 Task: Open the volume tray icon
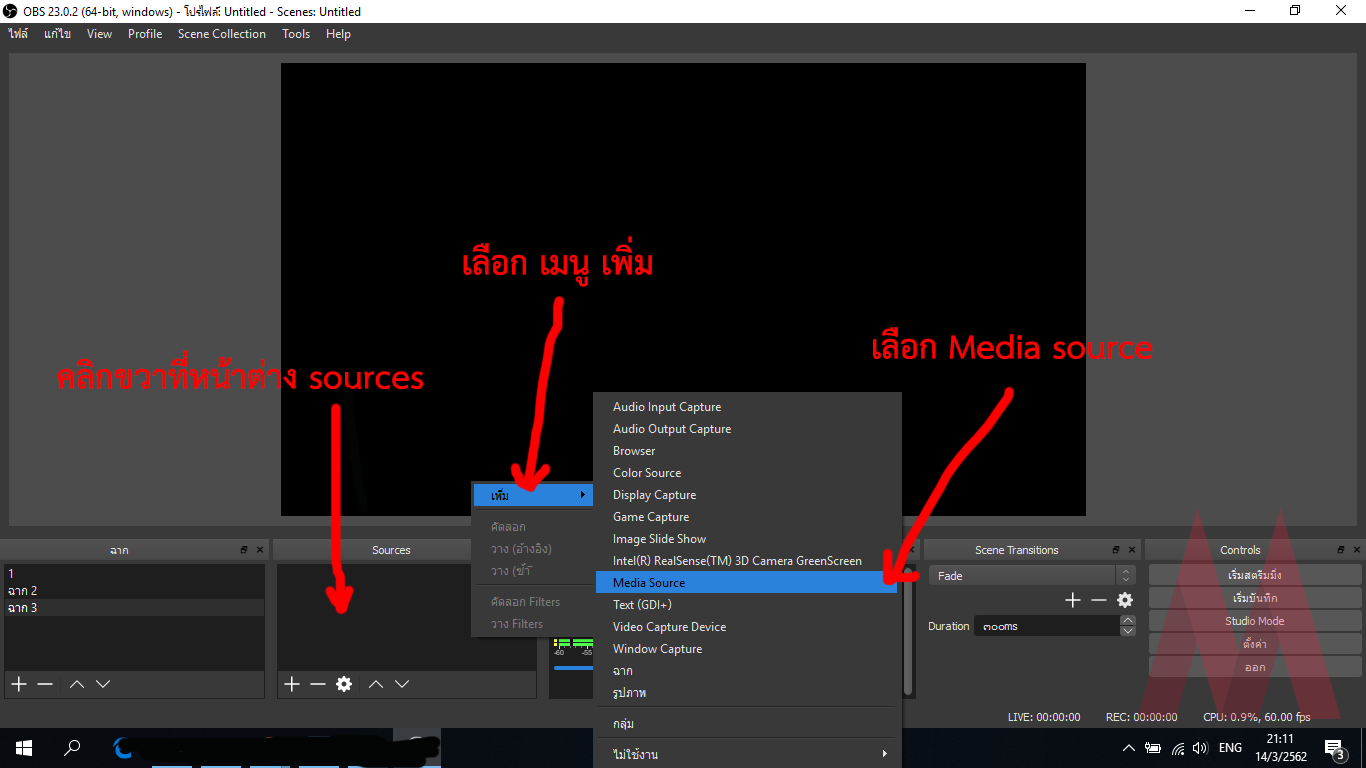click(1200, 748)
